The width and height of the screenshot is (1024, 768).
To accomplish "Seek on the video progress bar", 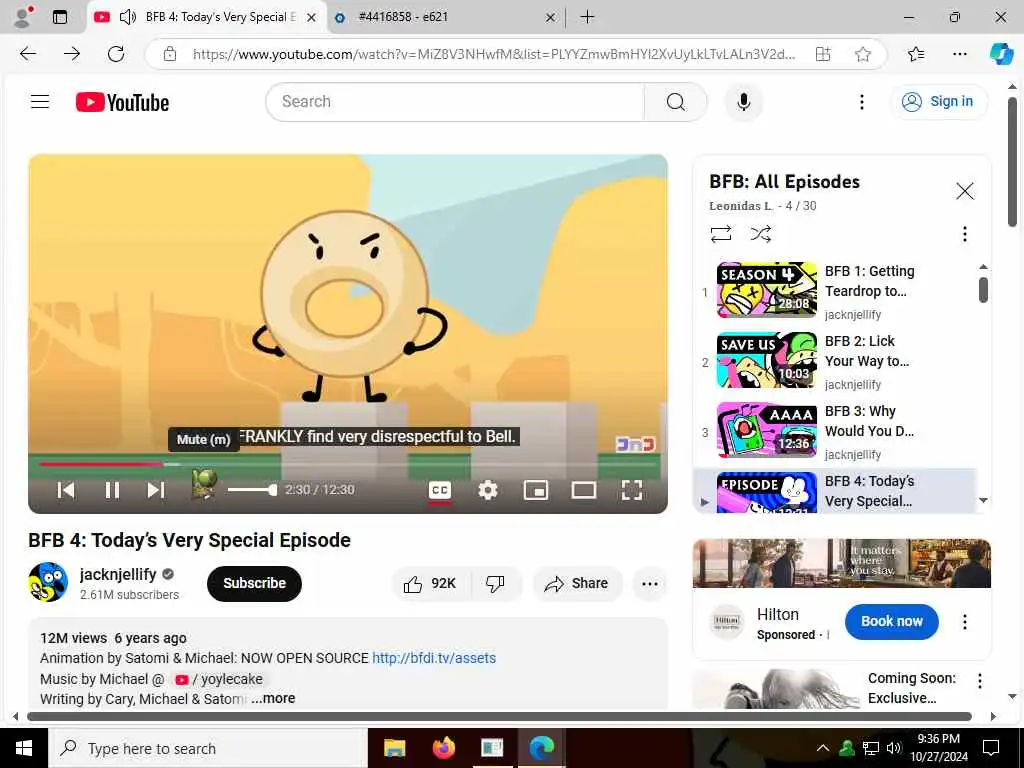I will [x=347, y=464].
